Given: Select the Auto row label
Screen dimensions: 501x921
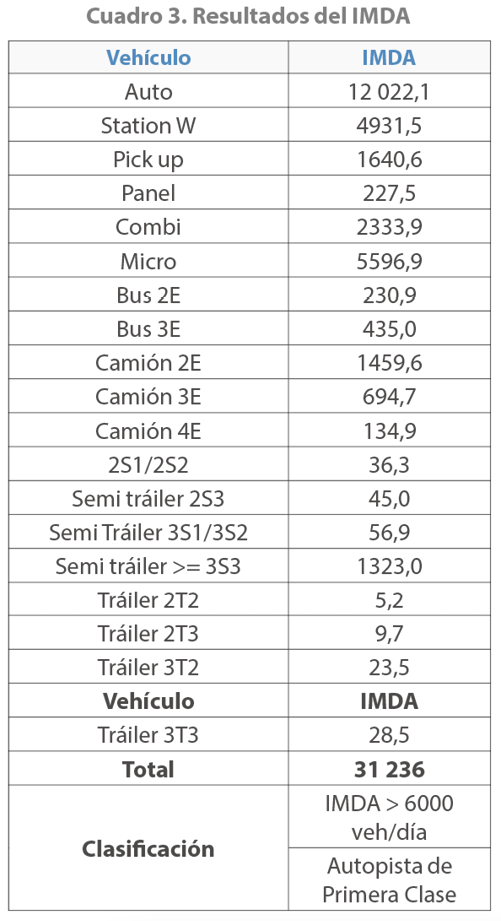Looking at the screenshot, I should pyautogui.click(x=148, y=91).
